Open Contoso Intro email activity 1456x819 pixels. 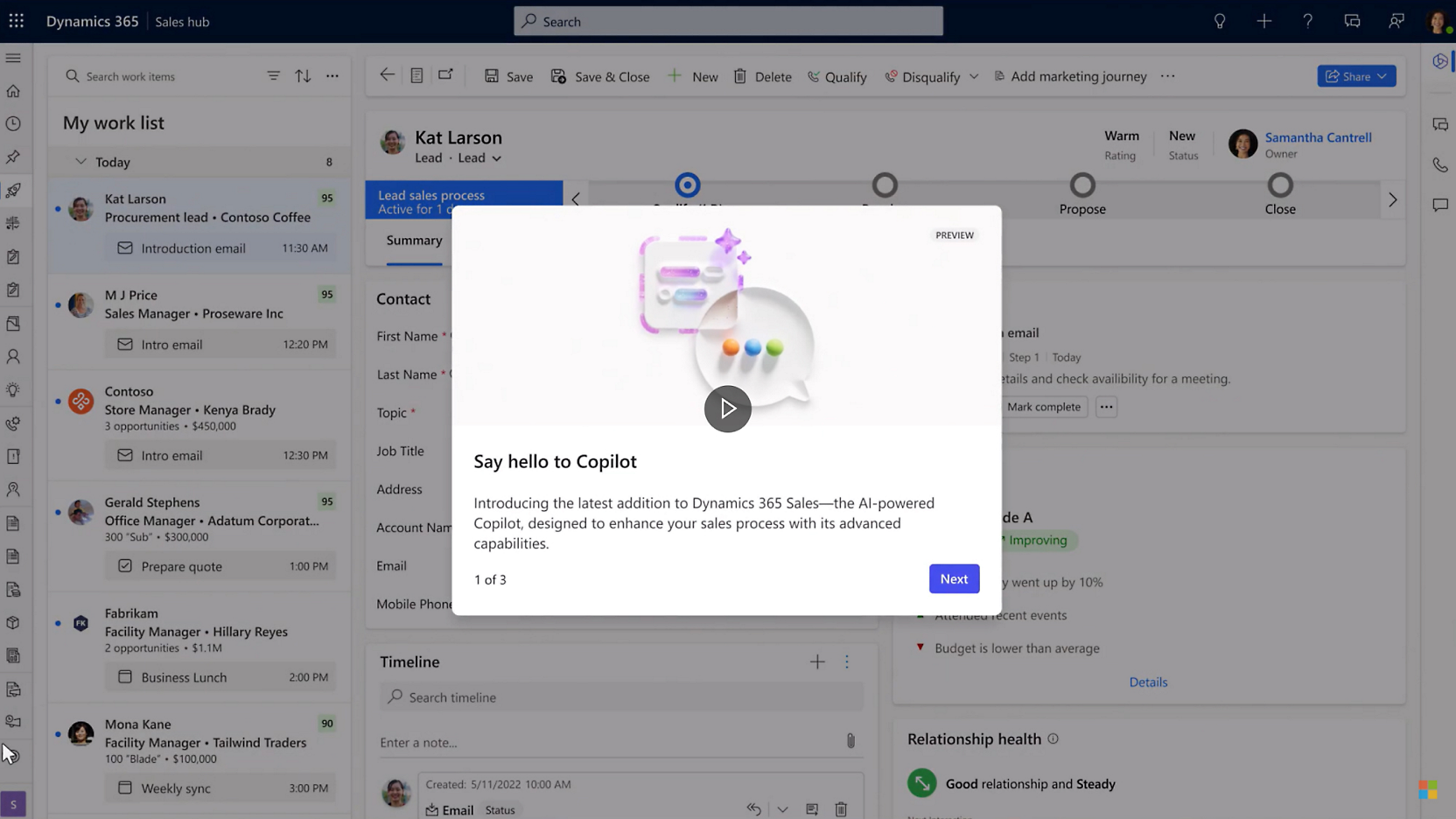point(220,455)
